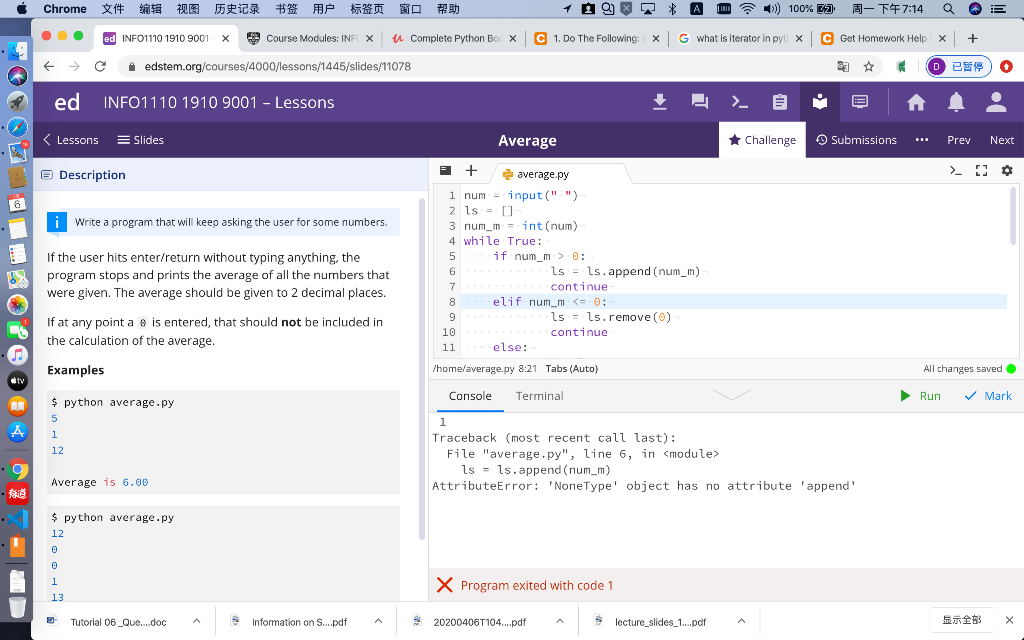Click the ed logo
The height and width of the screenshot is (640, 1024).
pos(67,102)
